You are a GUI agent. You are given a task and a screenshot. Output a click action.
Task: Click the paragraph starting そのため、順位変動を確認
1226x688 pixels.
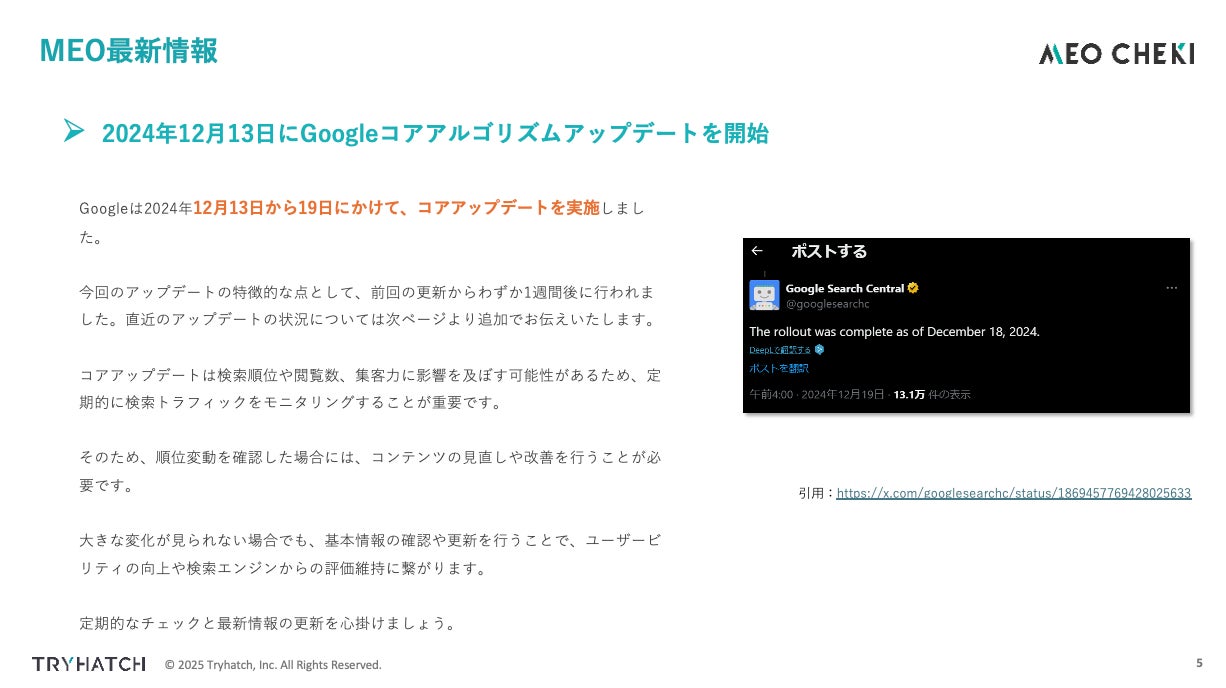pyautogui.click(x=369, y=471)
